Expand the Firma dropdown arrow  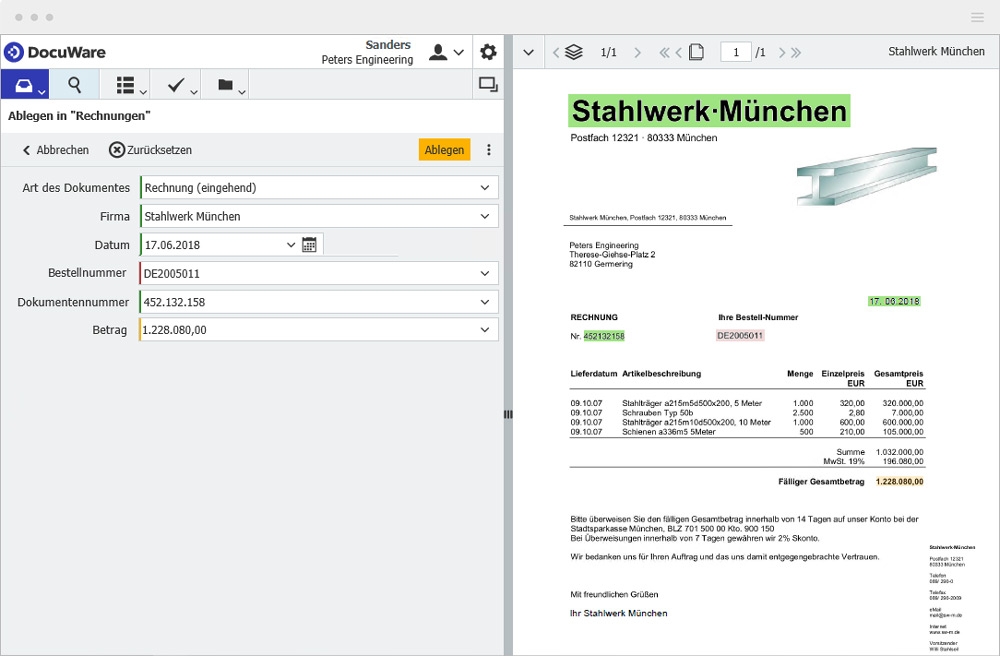coord(485,216)
